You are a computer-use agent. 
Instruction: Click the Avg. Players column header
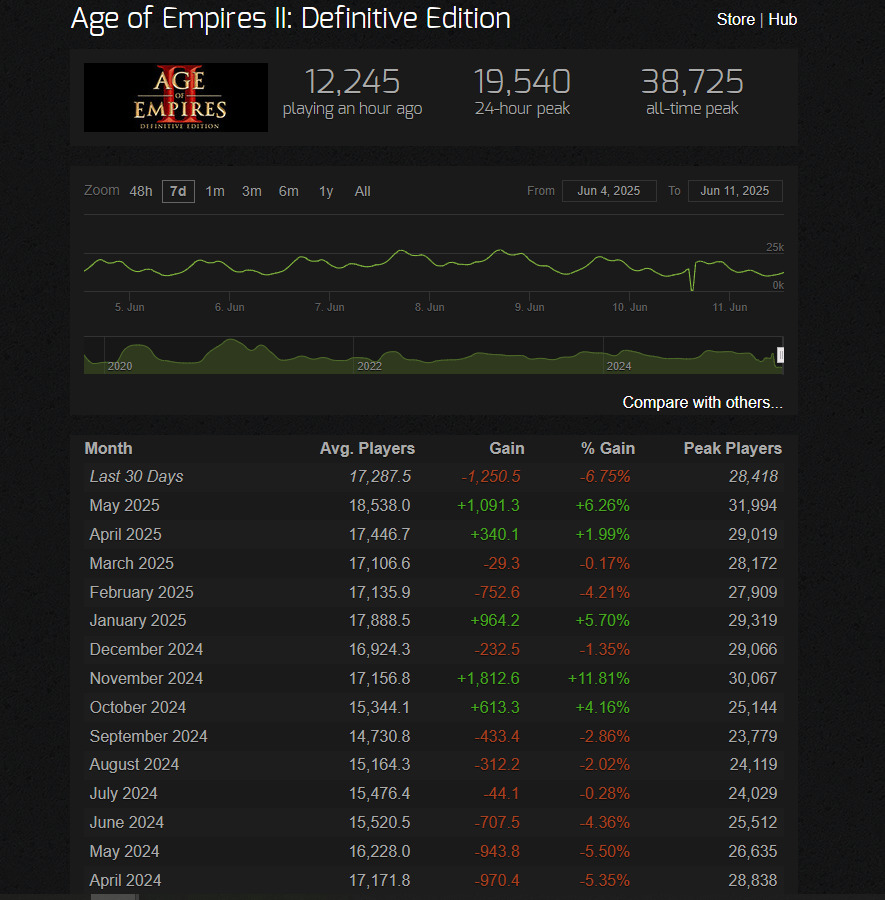[x=367, y=448]
